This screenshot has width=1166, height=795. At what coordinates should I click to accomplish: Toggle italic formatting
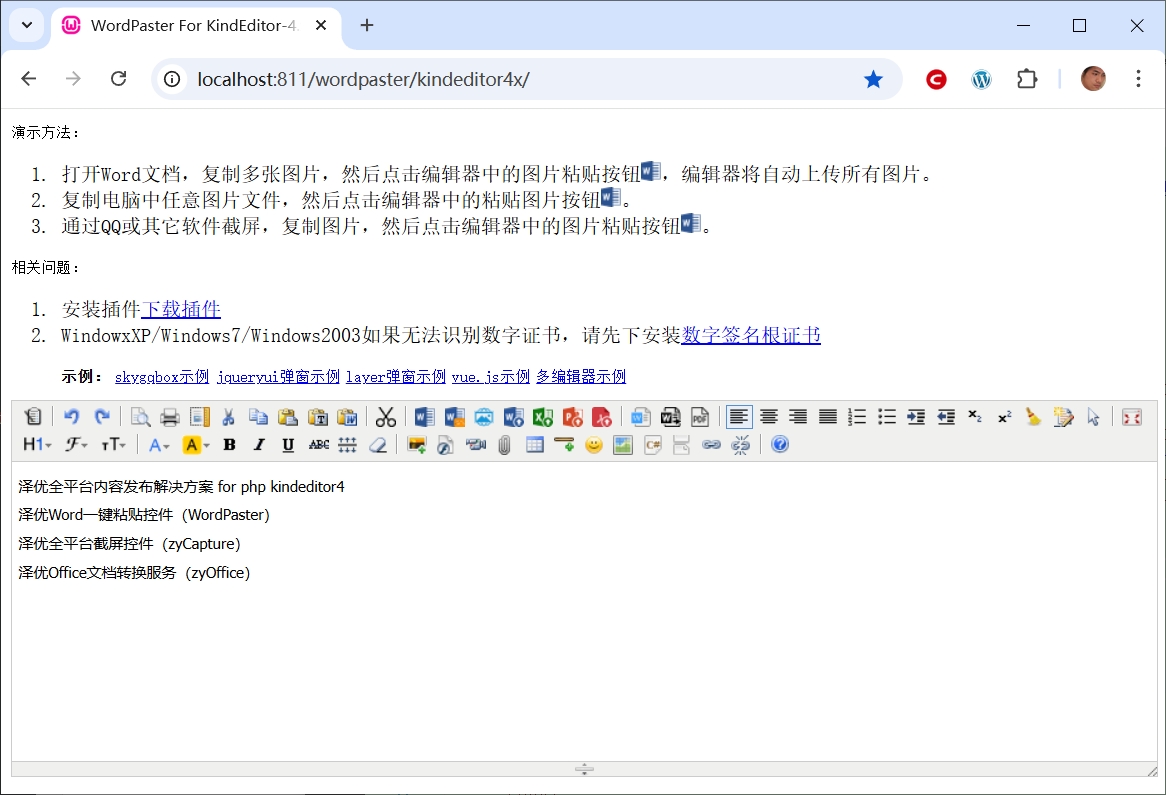coord(259,445)
